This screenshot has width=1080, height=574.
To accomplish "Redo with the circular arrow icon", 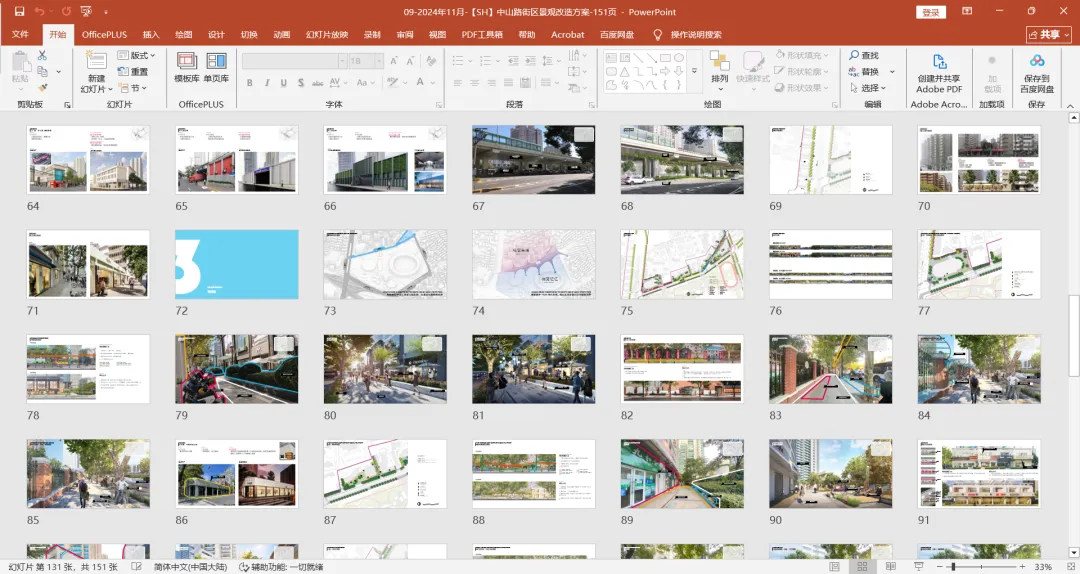I will (x=66, y=12).
